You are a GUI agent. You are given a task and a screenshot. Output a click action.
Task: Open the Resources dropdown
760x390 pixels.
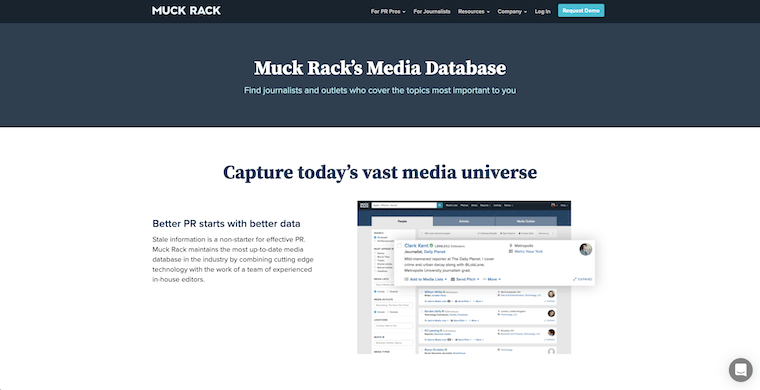pyautogui.click(x=474, y=11)
